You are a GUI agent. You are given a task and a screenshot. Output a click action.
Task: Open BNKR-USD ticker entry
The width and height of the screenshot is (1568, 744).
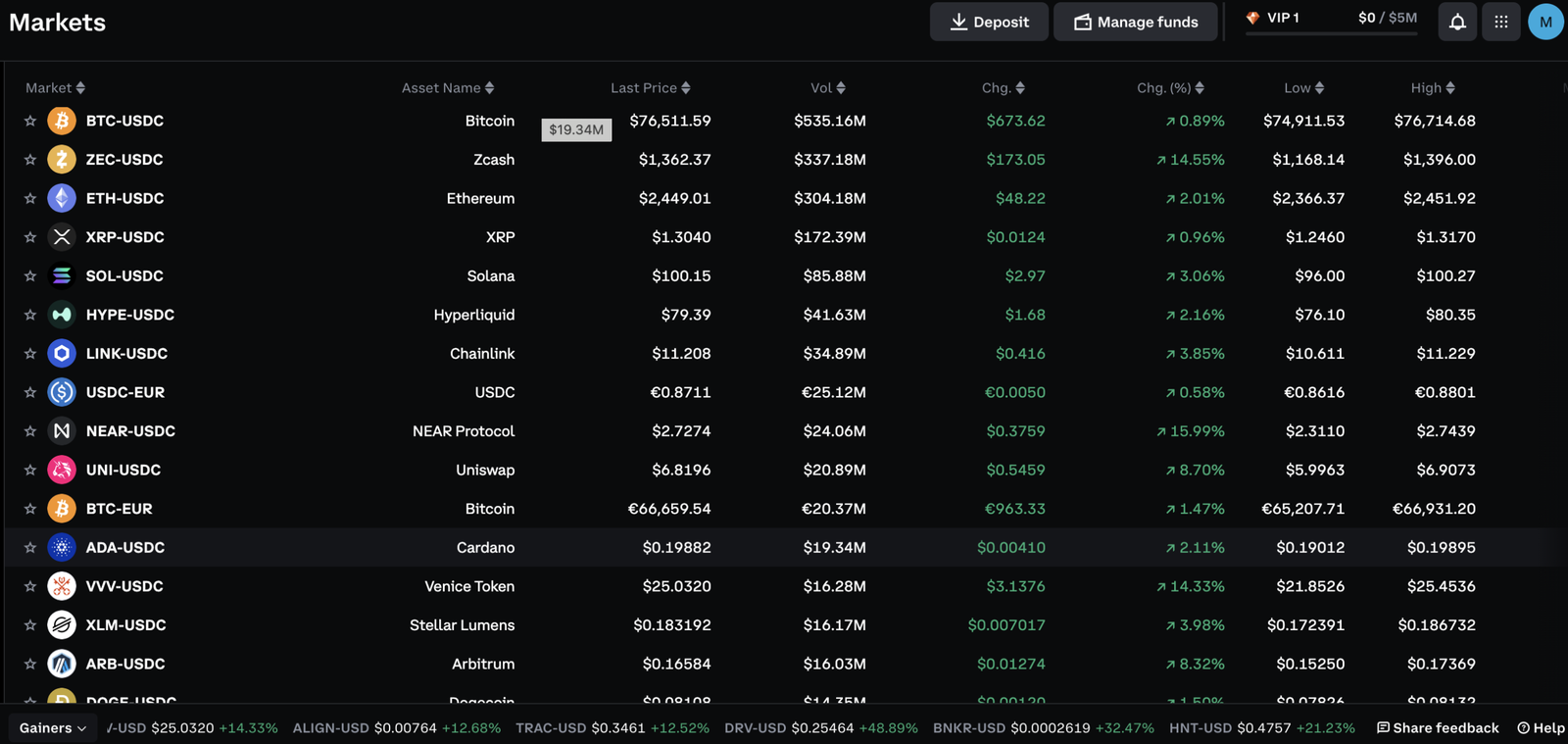(1044, 727)
